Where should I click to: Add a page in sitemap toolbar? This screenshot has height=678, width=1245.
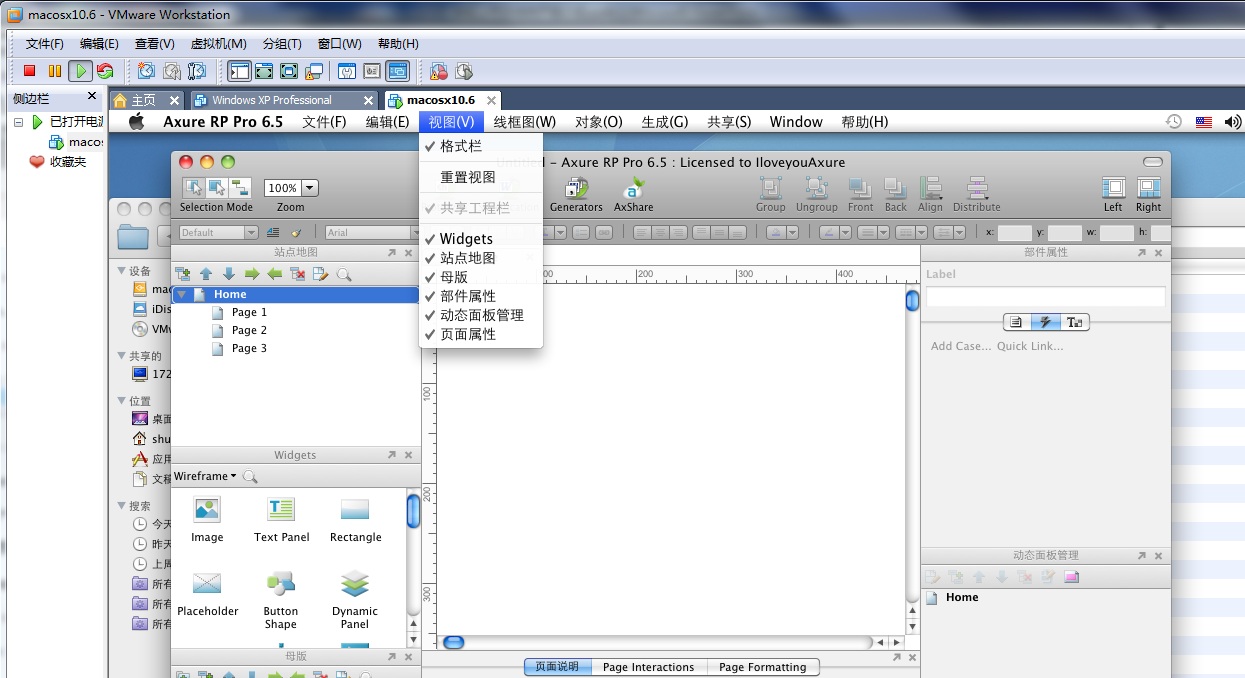tap(182, 273)
